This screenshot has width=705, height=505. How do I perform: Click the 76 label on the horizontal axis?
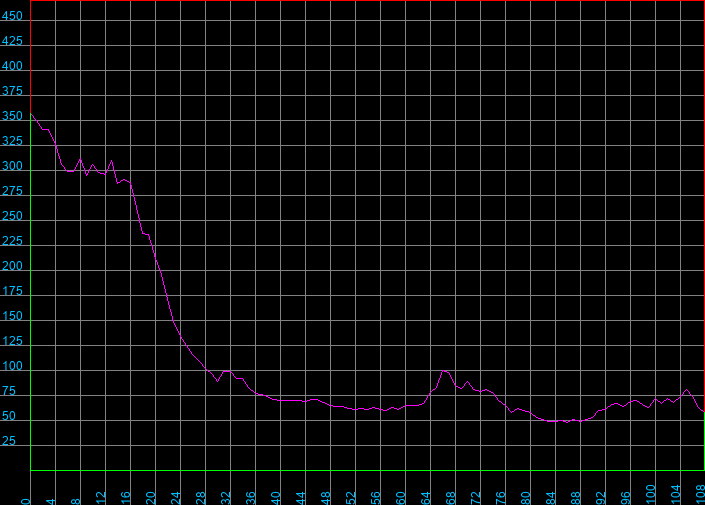click(501, 498)
